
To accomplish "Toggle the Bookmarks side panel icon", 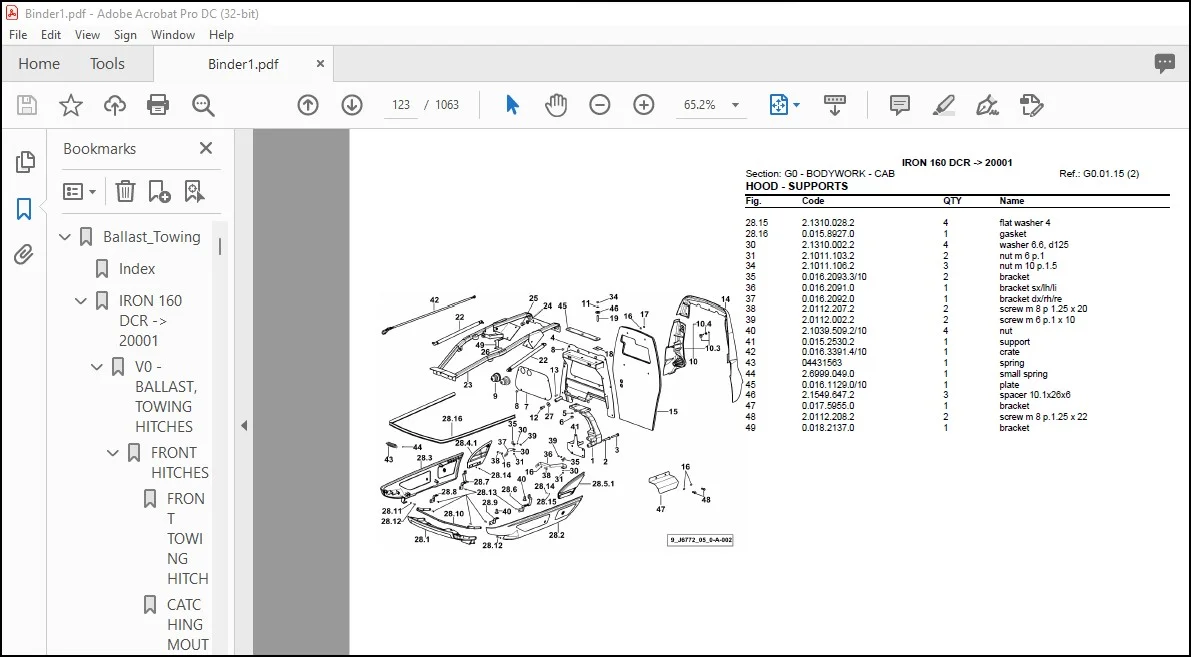I will pyautogui.click(x=24, y=208).
